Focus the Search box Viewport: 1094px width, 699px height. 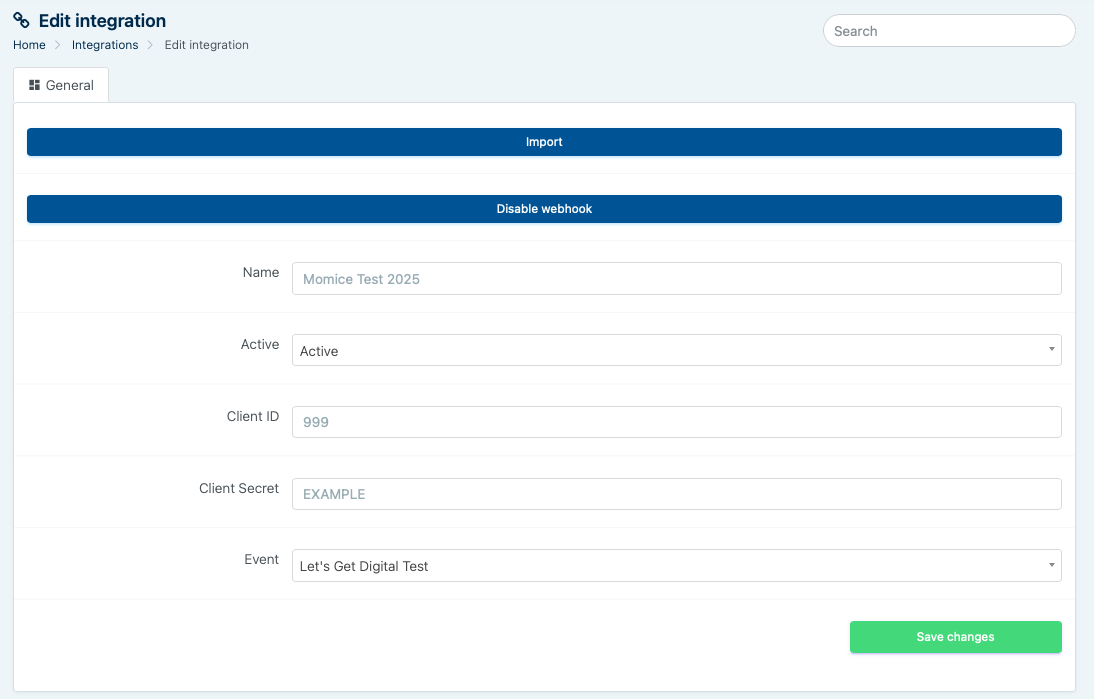(x=948, y=31)
